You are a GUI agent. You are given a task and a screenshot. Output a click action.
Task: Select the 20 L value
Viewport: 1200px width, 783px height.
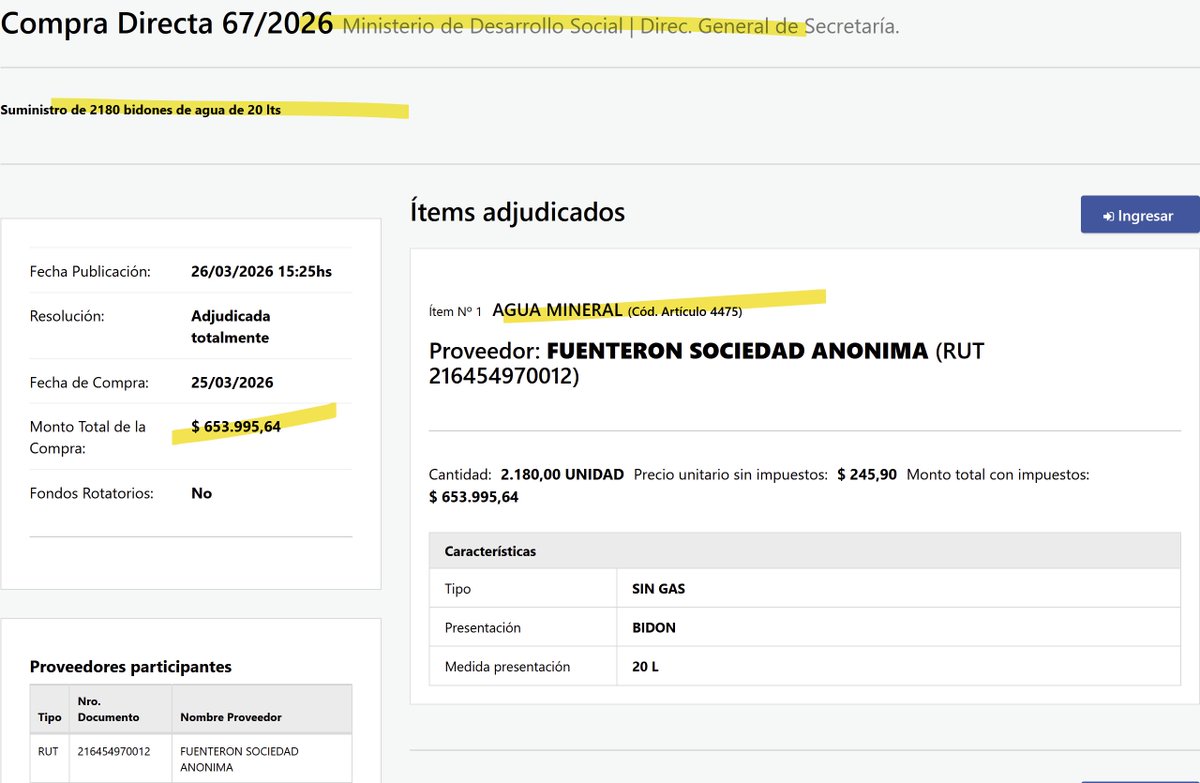tap(645, 666)
